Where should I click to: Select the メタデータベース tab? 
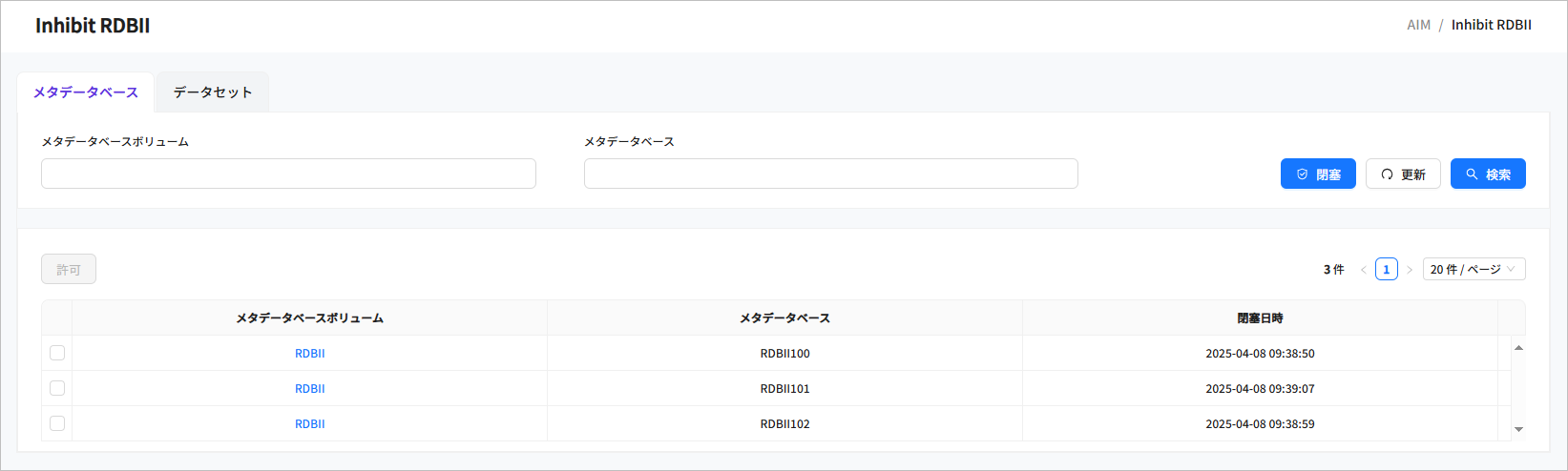tap(86, 92)
